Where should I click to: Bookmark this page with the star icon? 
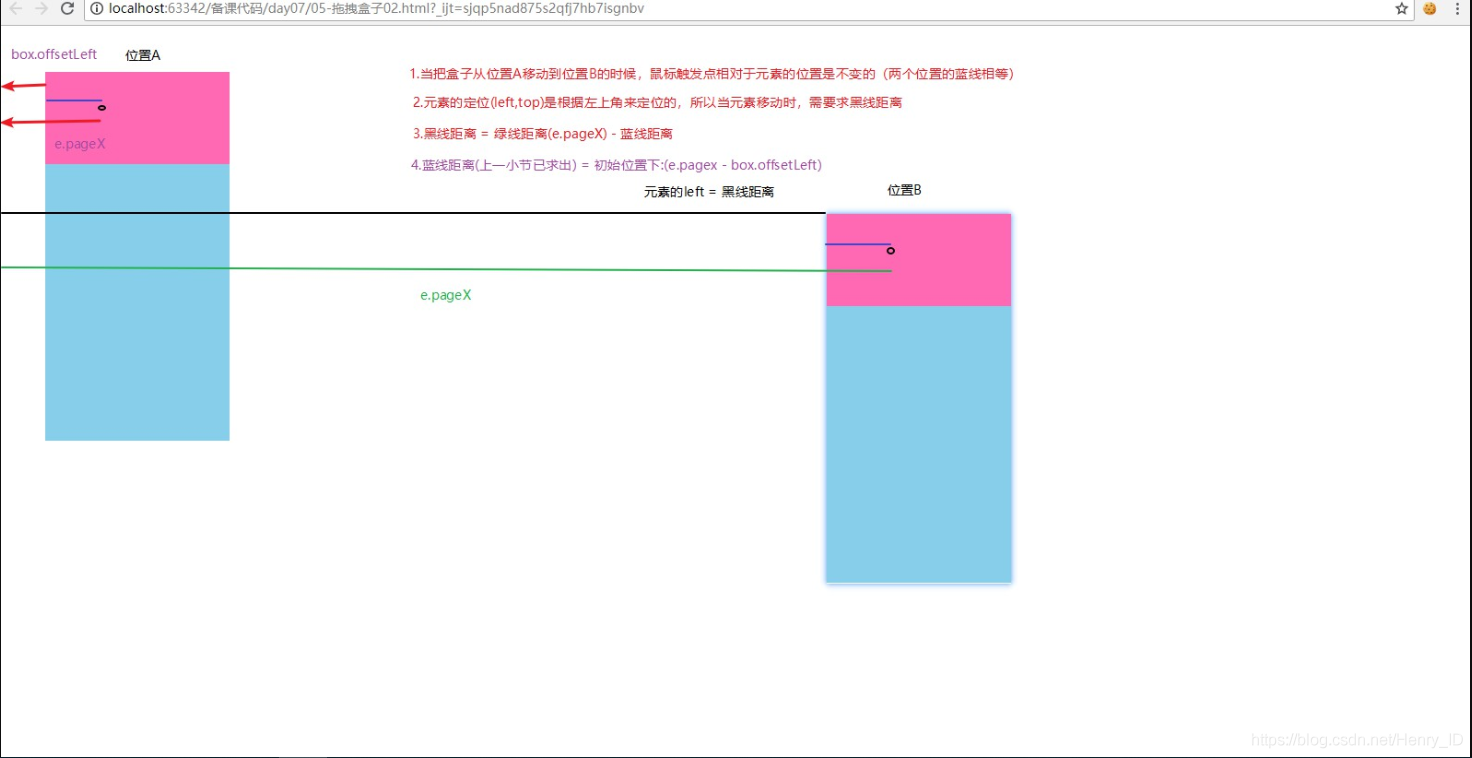pos(1402,8)
